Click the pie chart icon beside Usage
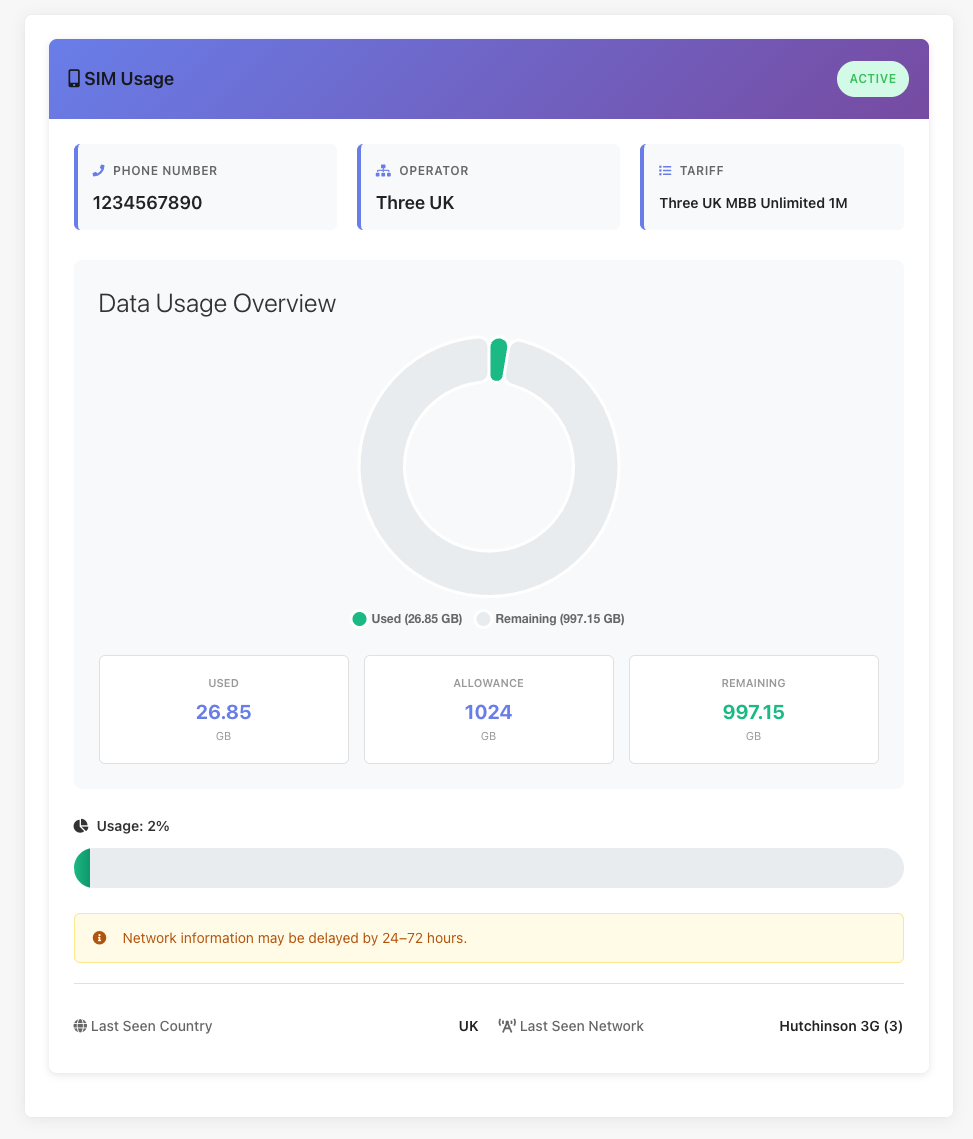 pyautogui.click(x=81, y=826)
